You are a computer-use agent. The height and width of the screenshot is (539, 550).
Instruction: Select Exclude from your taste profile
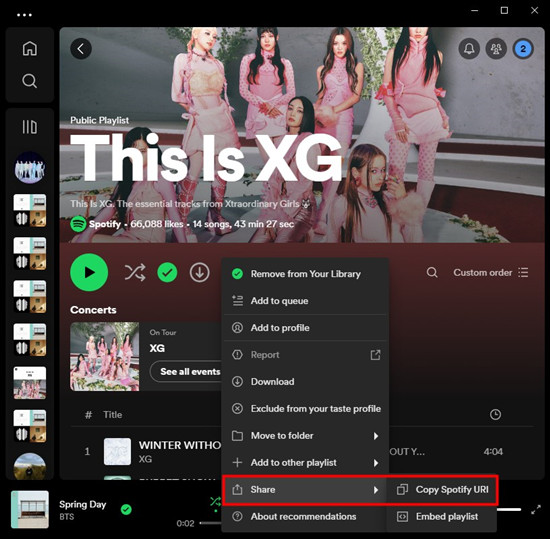point(306,409)
